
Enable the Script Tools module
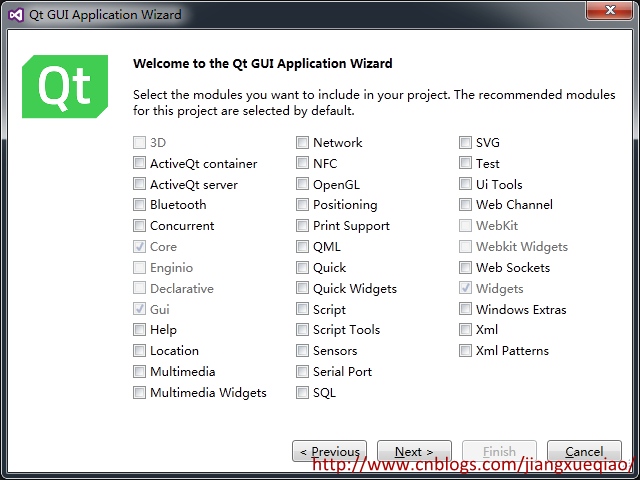pos(302,329)
